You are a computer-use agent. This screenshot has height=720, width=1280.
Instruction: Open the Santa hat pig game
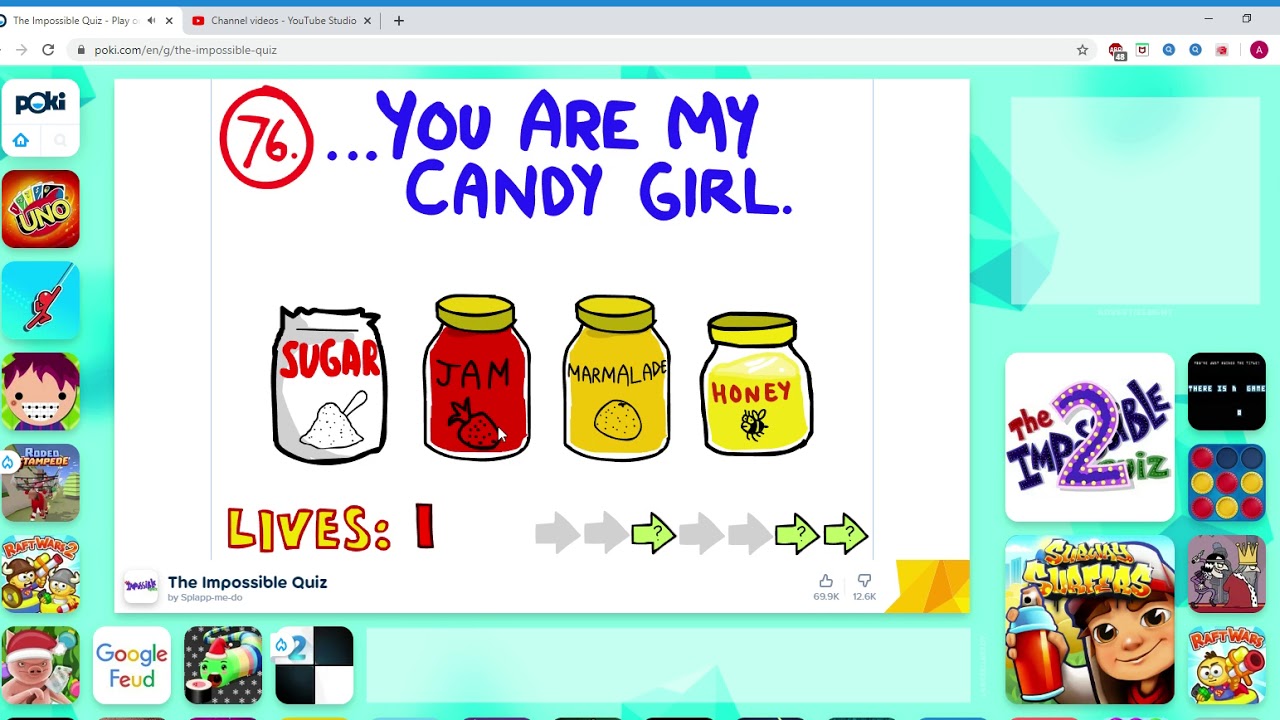coord(41,665)
